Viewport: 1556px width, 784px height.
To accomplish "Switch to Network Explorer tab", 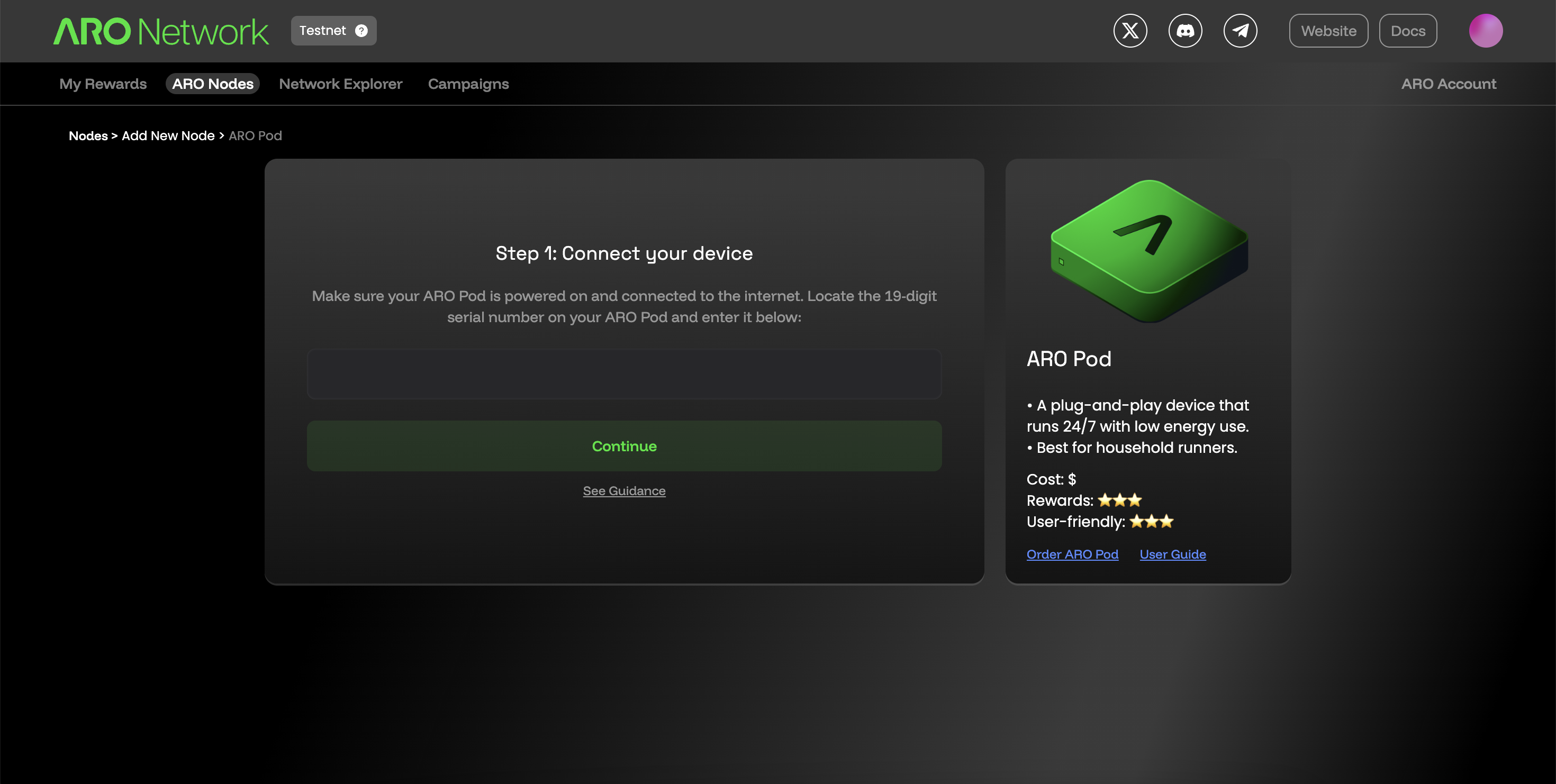I will coord(340,84).
